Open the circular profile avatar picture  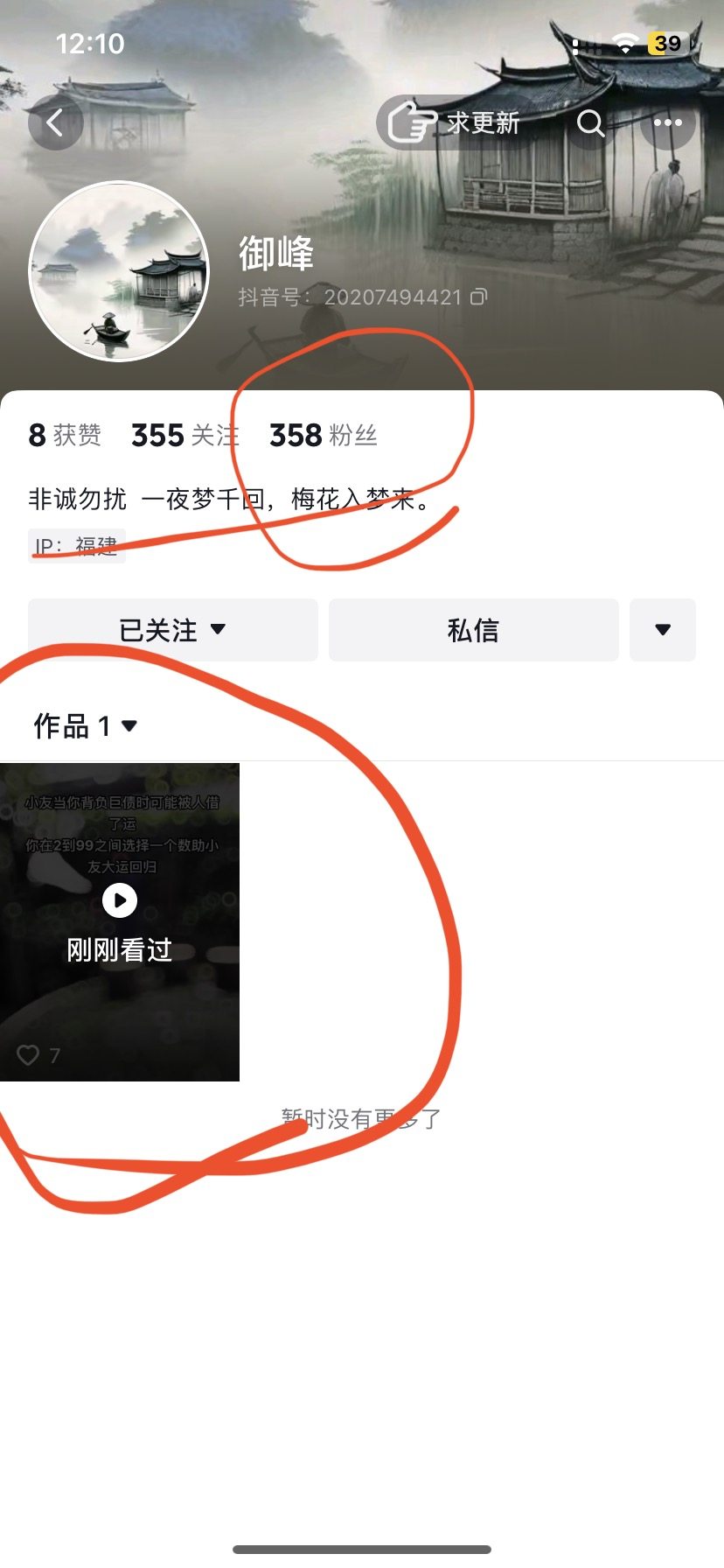coord(120,271)
